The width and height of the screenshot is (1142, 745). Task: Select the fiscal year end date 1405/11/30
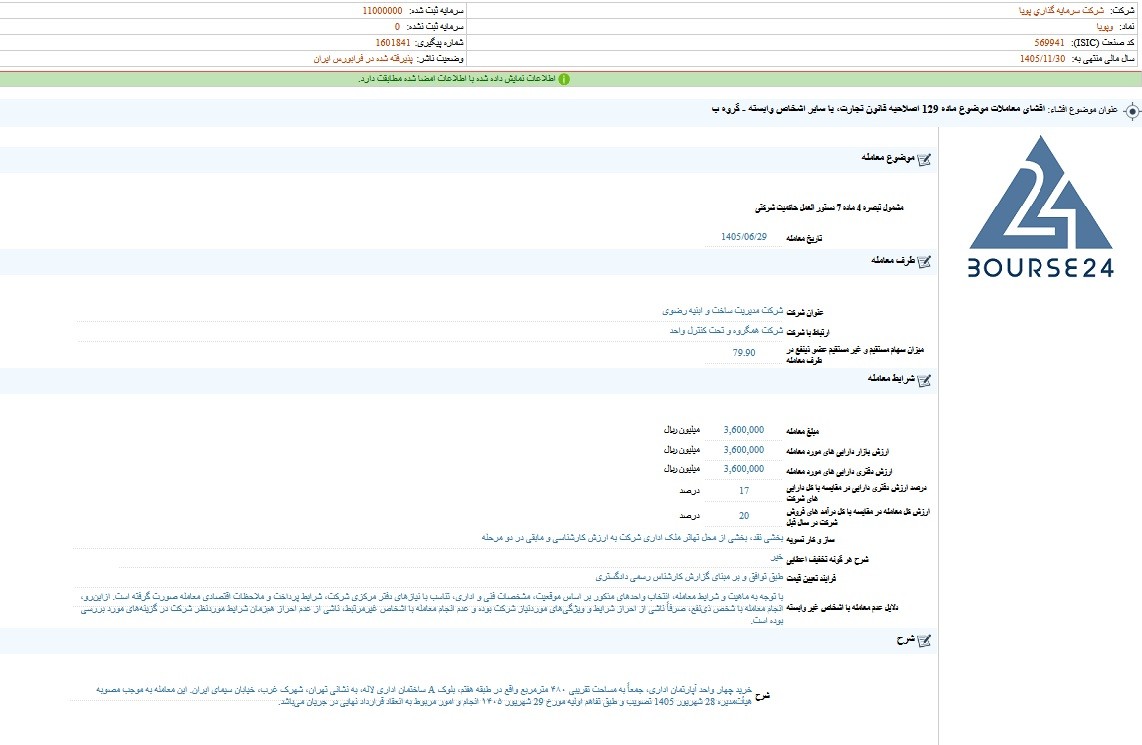1042,59
